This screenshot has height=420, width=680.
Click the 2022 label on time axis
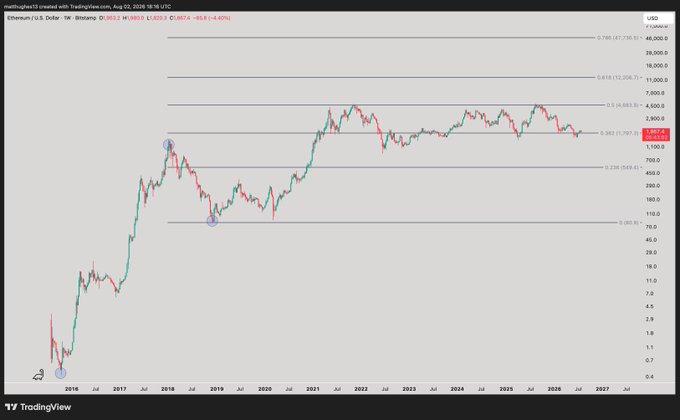click(361, 389)
